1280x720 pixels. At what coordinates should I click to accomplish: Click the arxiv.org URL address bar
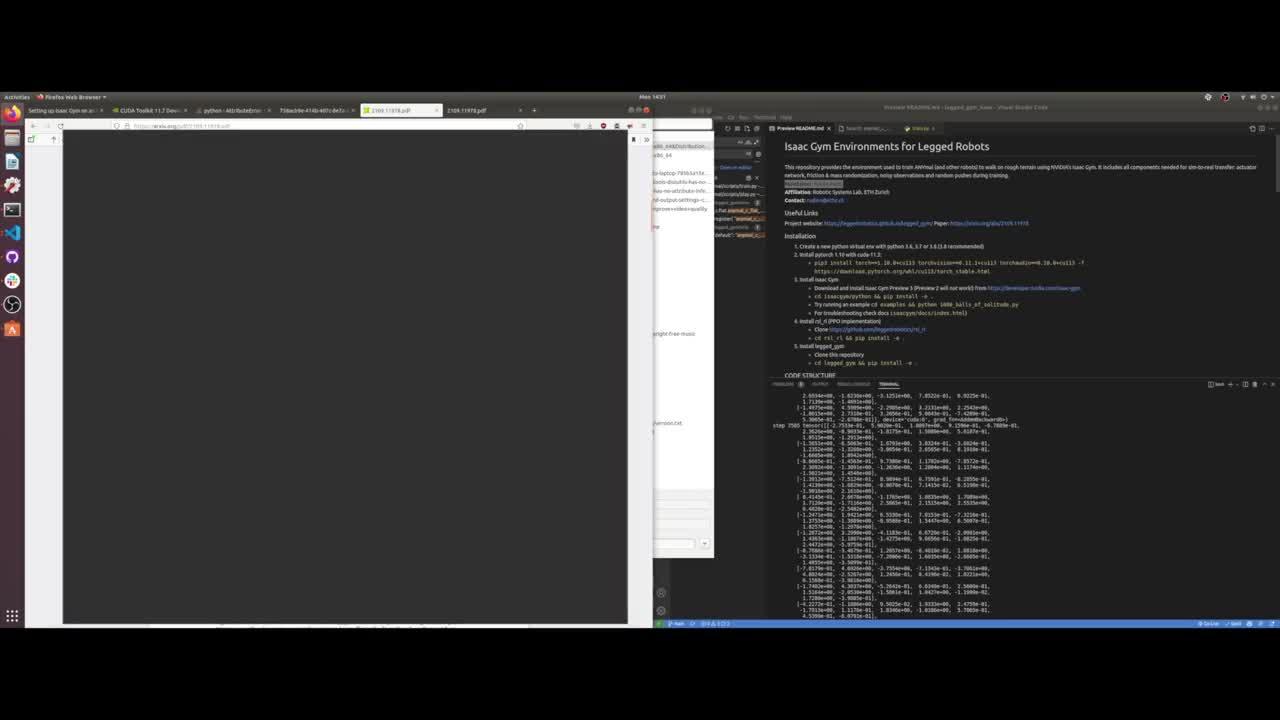coord(320,126)
